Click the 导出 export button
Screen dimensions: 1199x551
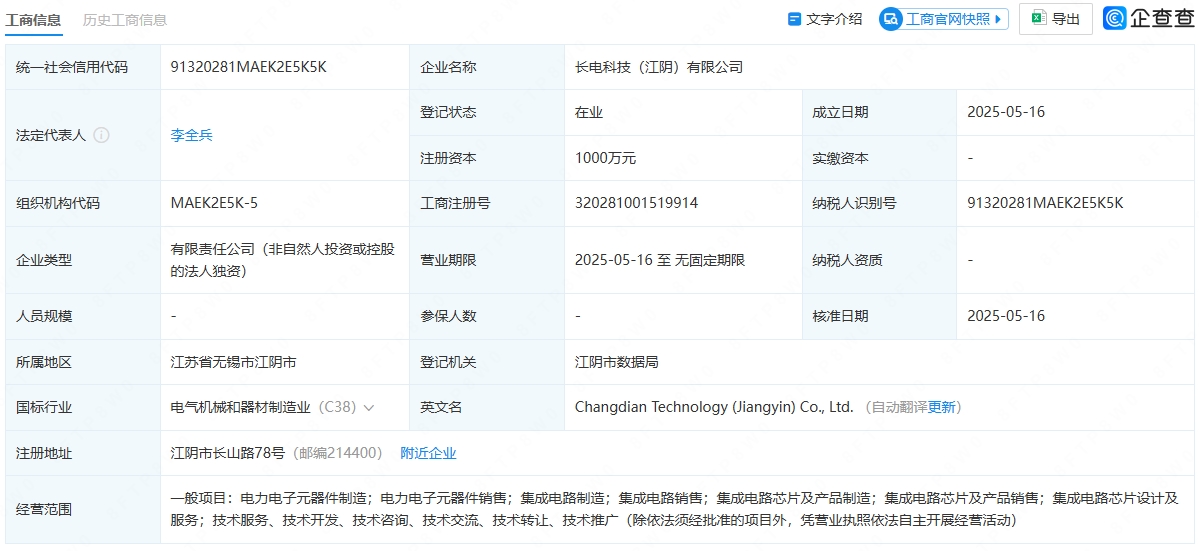tap(1056, 19)
